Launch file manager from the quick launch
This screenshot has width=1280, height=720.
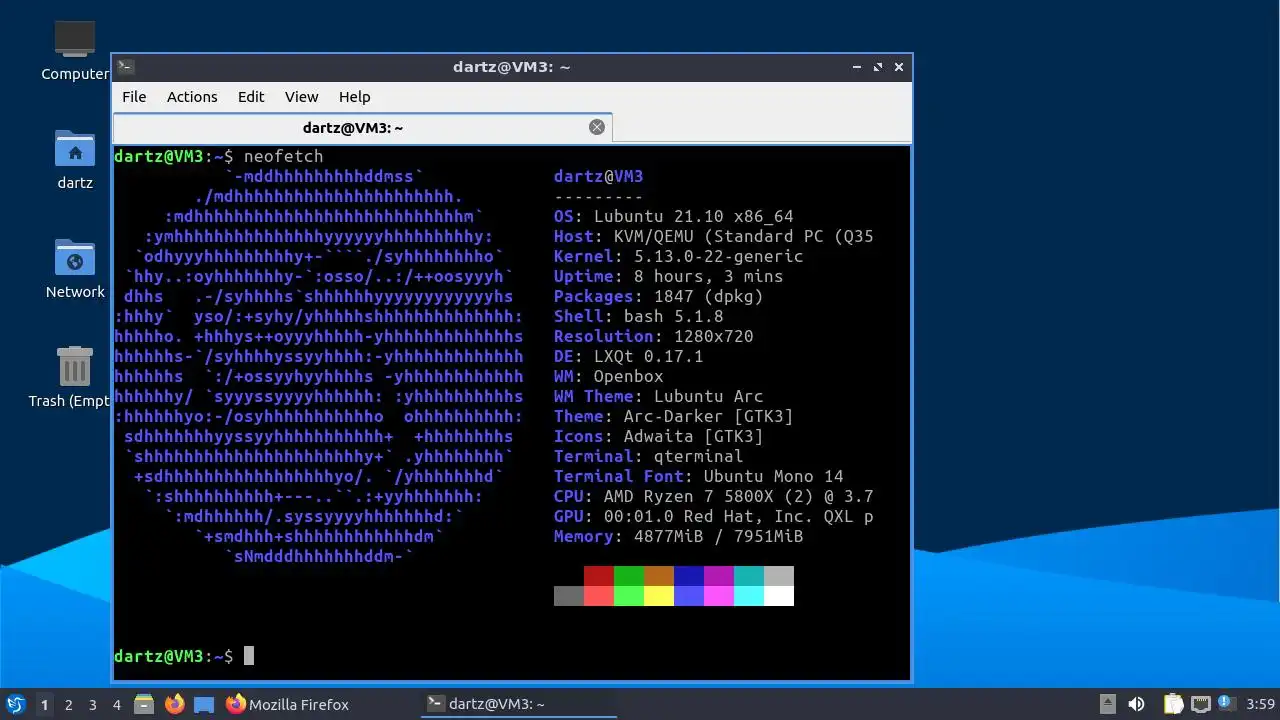click(x=144, y=704)
